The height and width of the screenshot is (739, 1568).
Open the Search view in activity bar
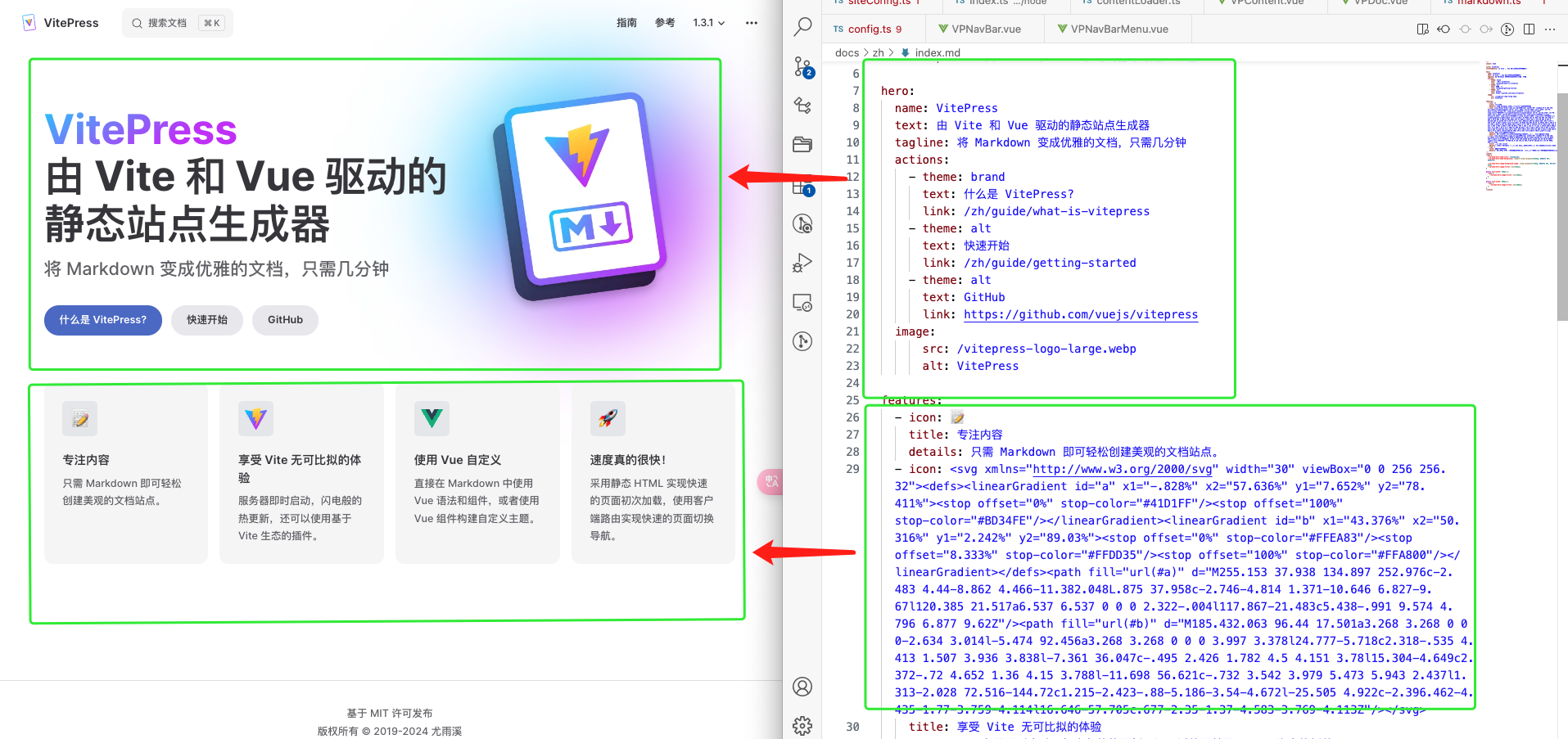click(802, 26)
